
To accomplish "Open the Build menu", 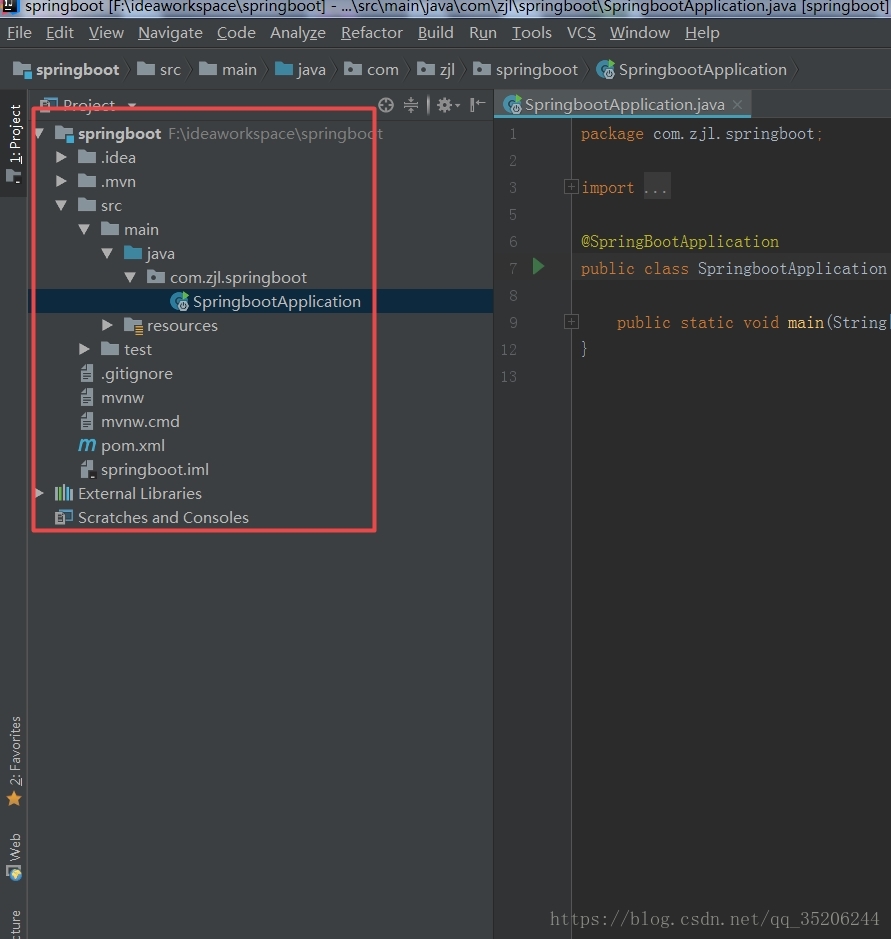I will (435, 33).
